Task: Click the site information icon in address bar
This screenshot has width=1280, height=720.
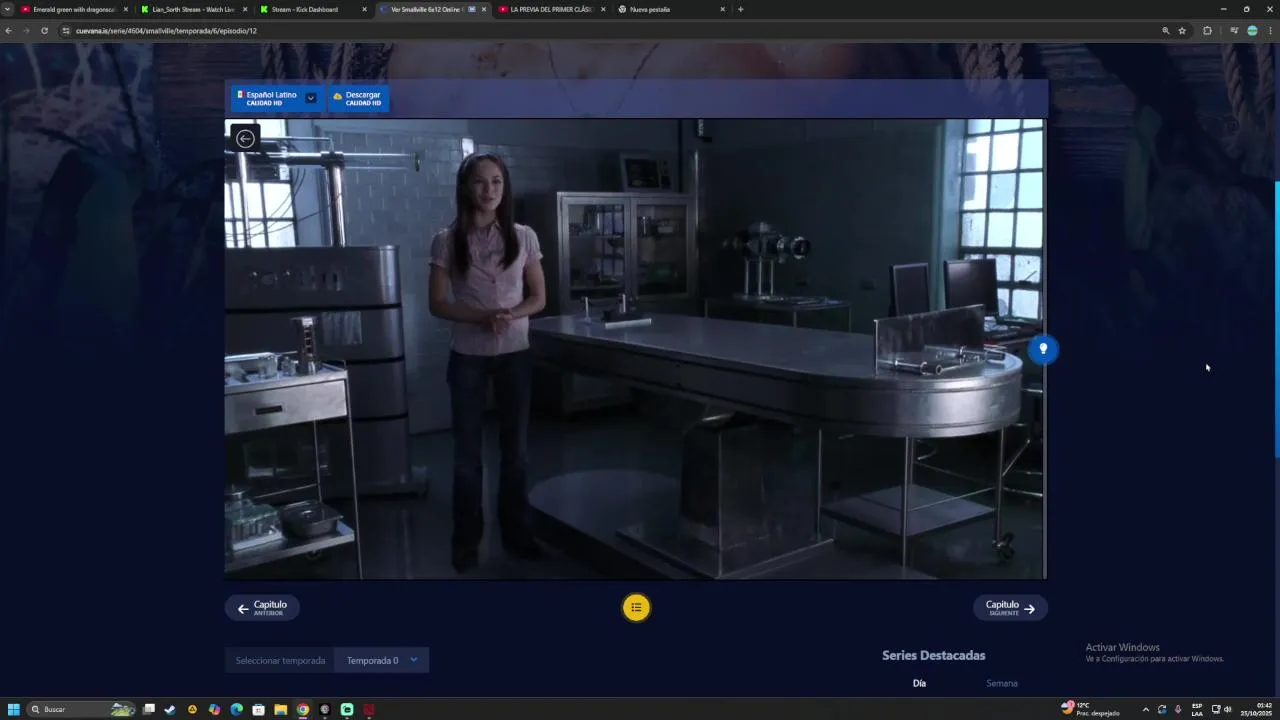Action: pyautogui.click(x=66, y=31)
